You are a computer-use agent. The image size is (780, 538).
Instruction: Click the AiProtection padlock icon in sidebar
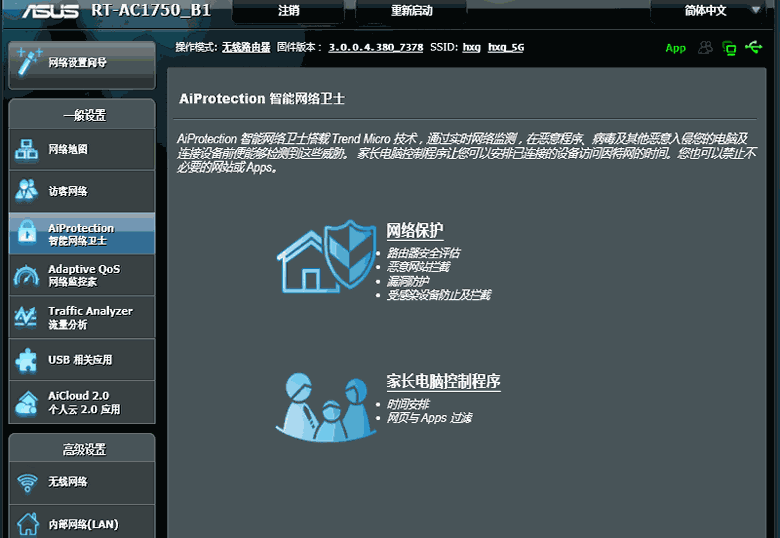27,233
